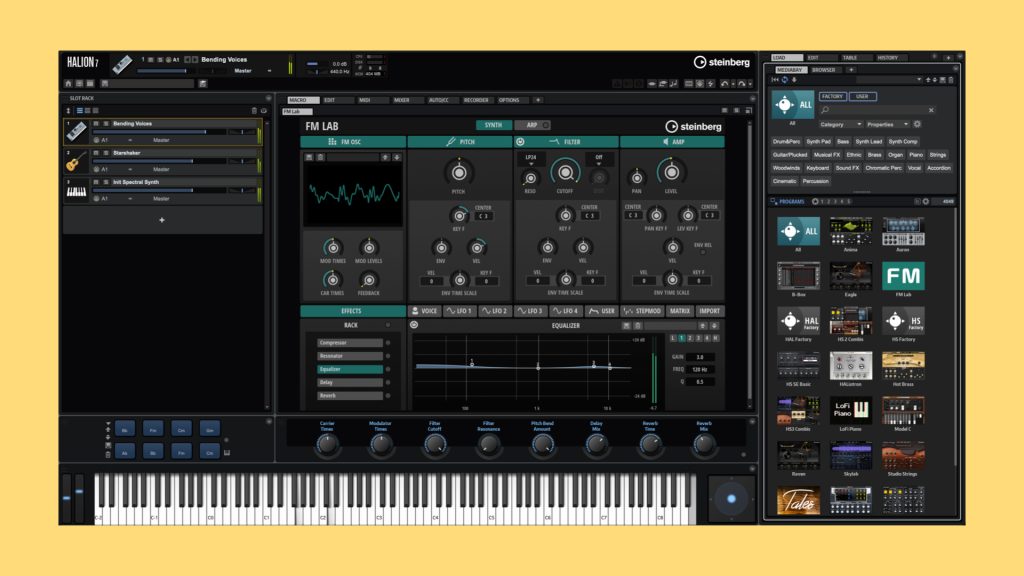This screenshot has height=576, width=1024.
Task: Click the IMPORT button
Action: (709, 311)
